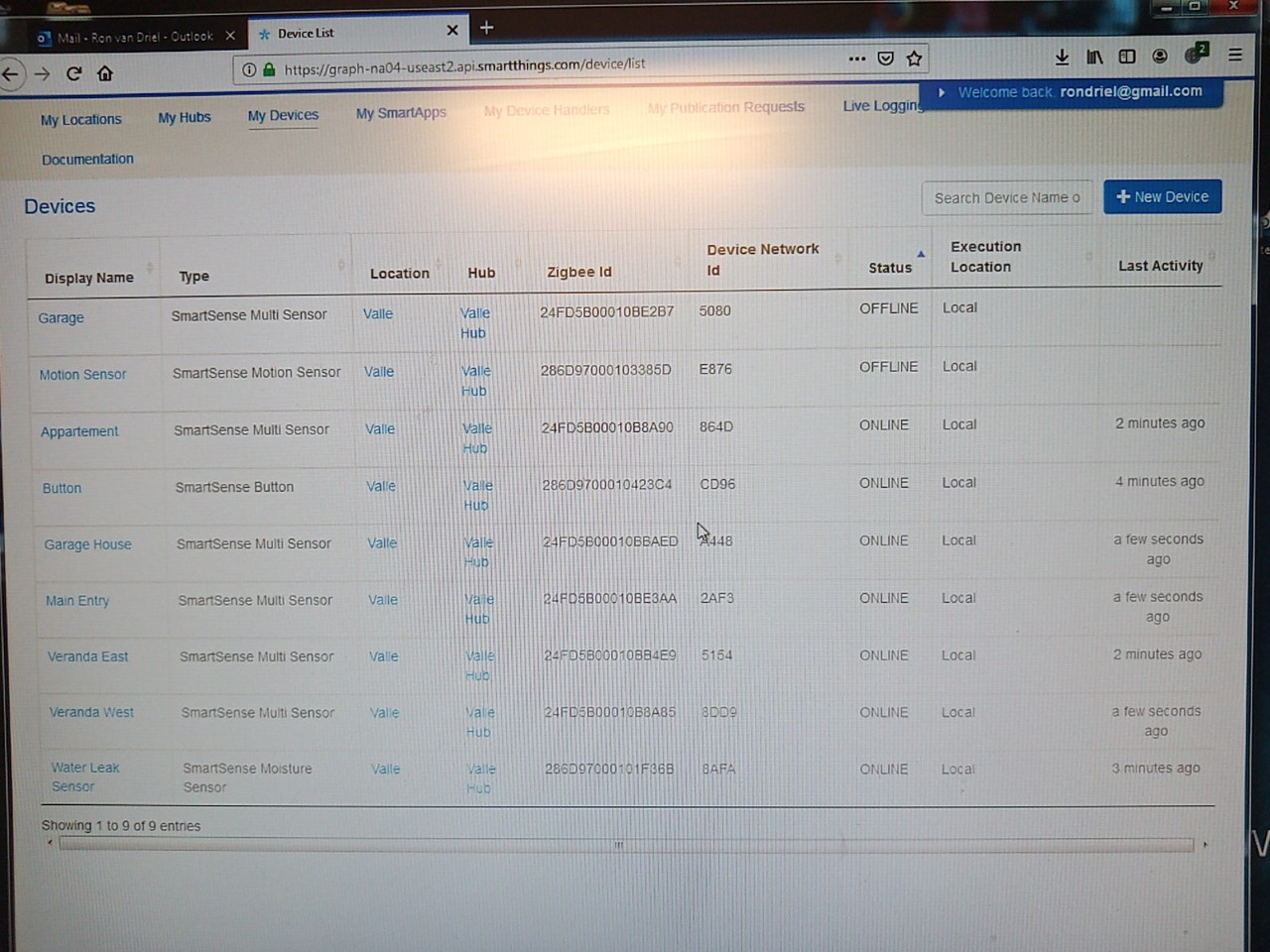Click the OFFLINE status in Motion Sensor row
The width and height of the screenshot is (1270, 952).
tap(889, 367)
